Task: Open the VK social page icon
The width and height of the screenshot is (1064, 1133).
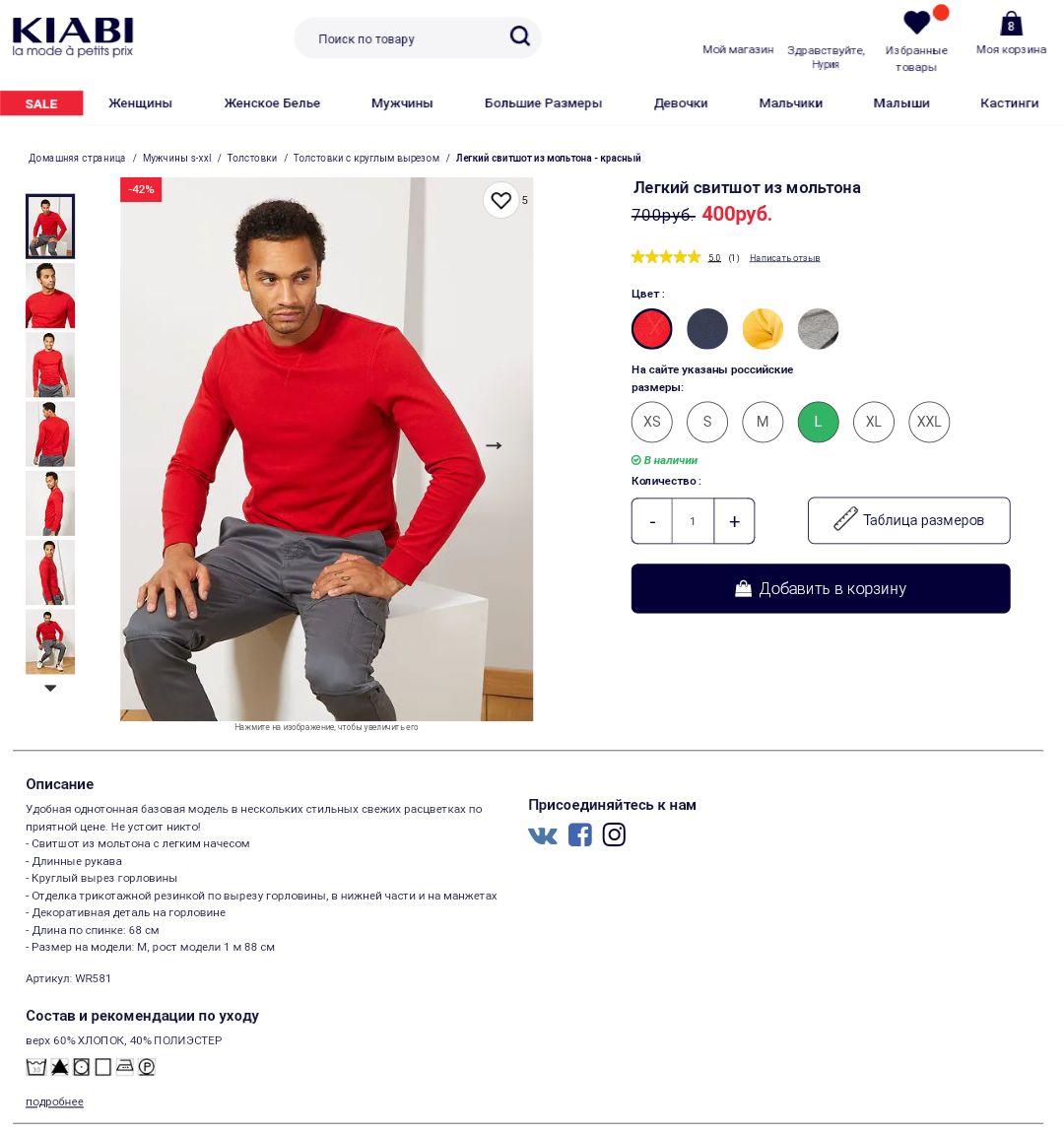Action: 543,835
